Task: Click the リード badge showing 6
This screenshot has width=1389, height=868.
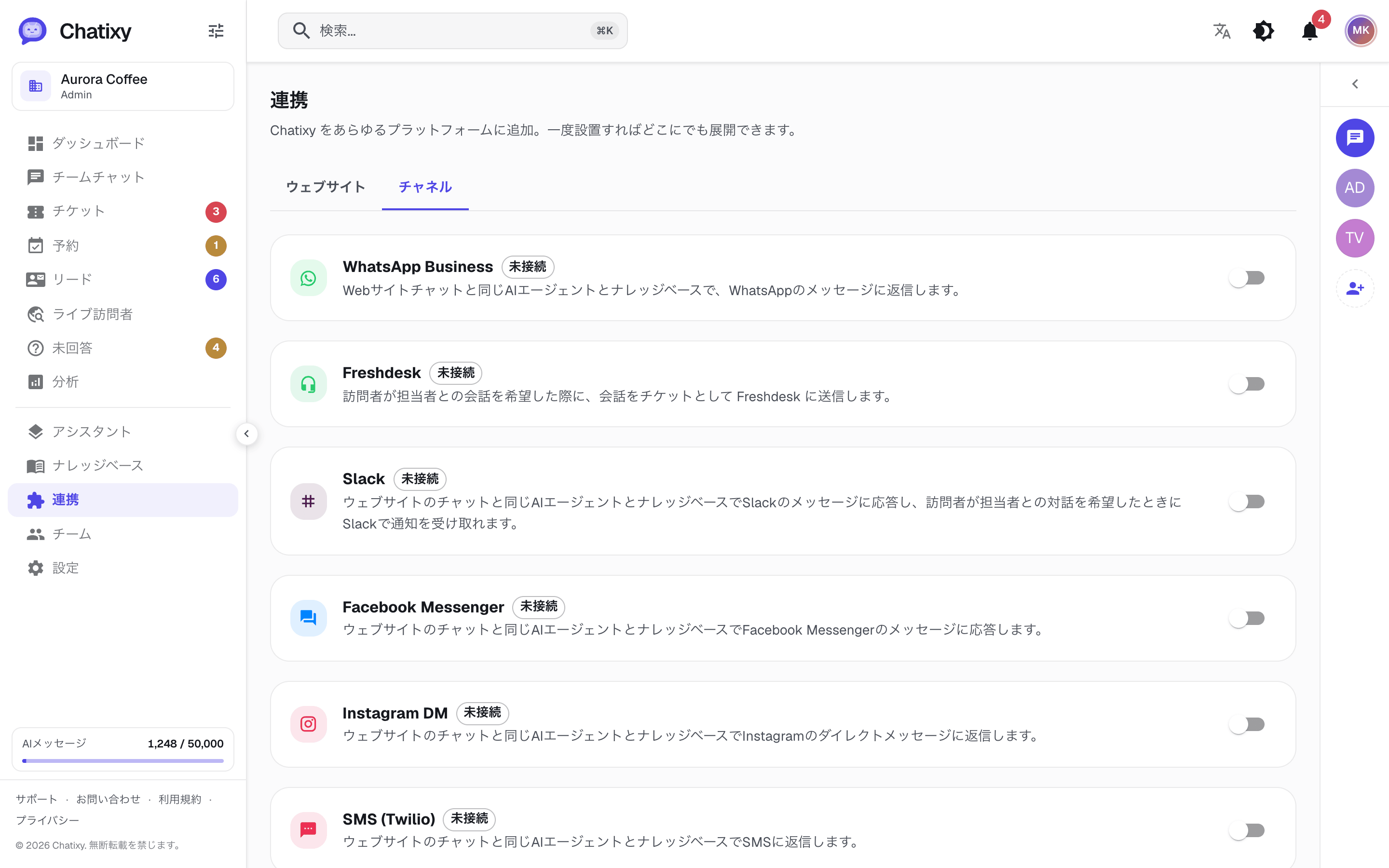Action: 216,280
